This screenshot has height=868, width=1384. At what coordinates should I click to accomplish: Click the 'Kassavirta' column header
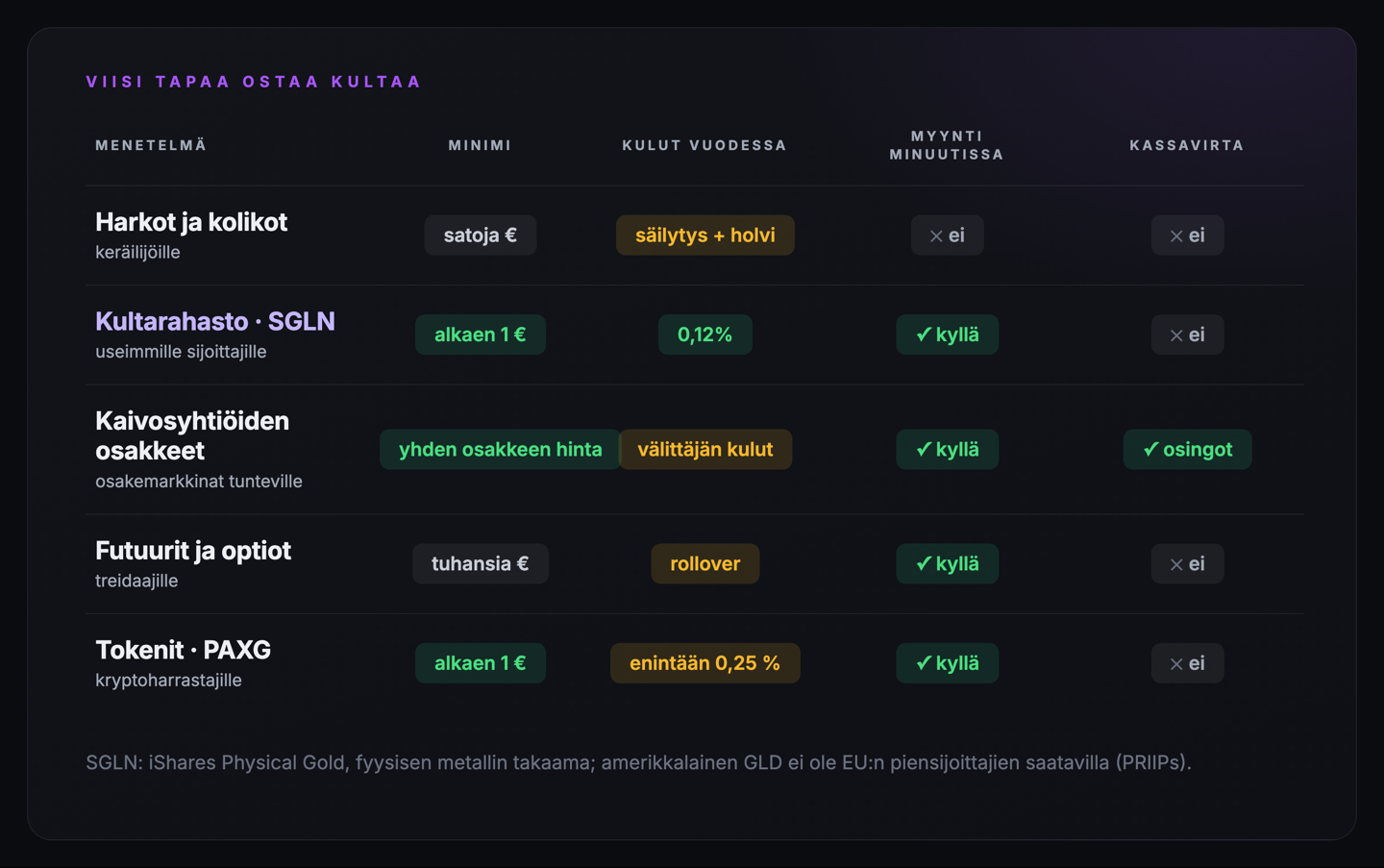coord(1187,145)
